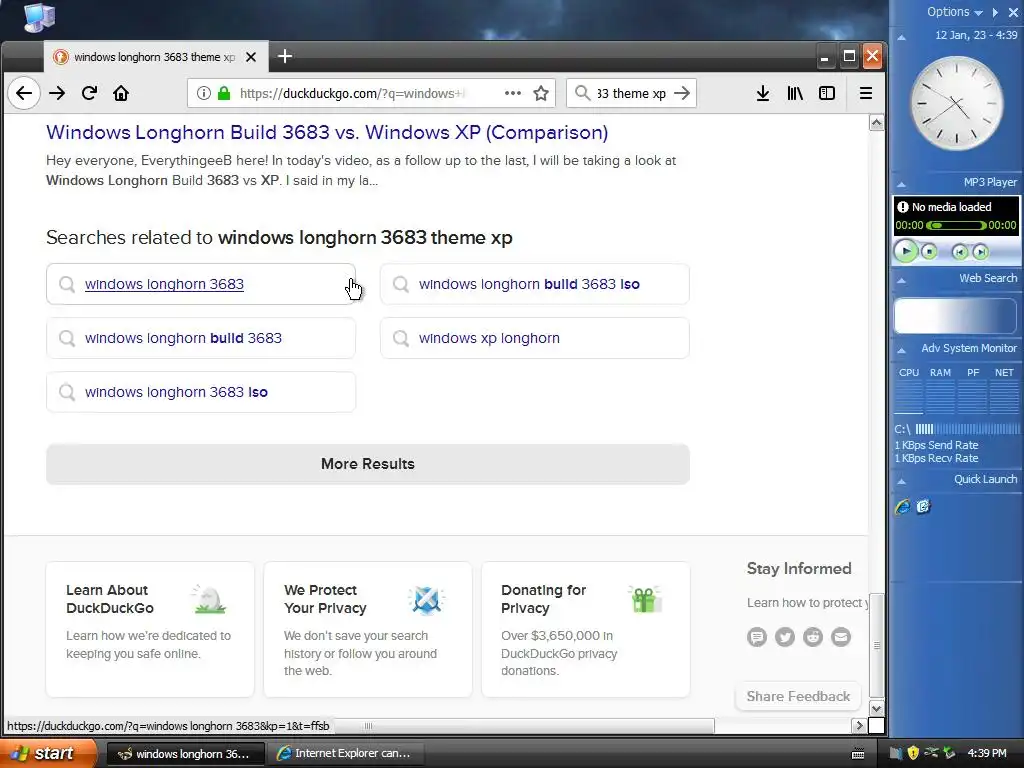Go back to previous page
Image resolution: width=1024 pixels, height=768 pixels.
(x=24, y=93)
